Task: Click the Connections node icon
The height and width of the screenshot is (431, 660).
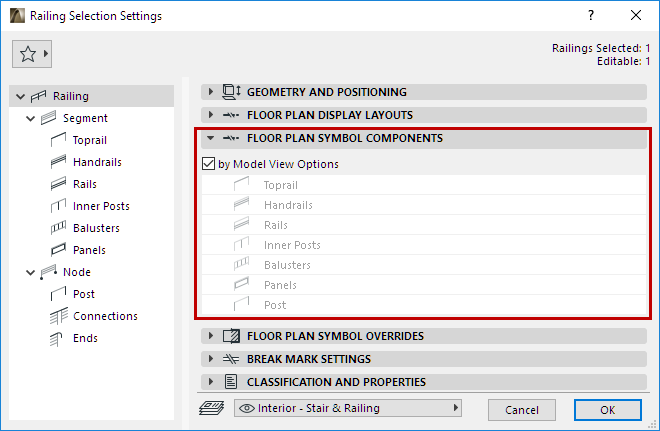Action: (57, 316)
